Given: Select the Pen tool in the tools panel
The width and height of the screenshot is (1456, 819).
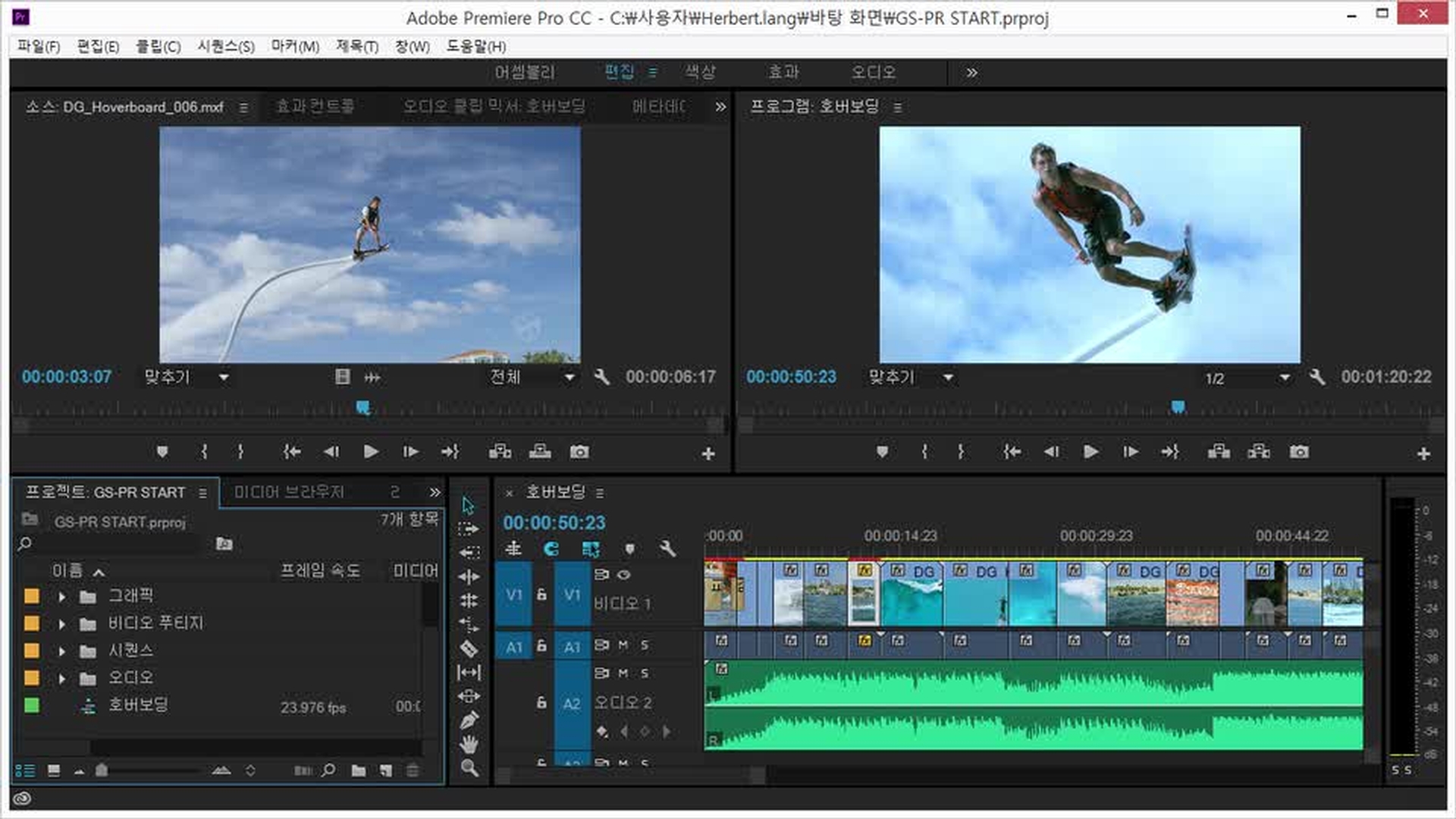Looking at the screenshot, I should (x=469, y=720).
